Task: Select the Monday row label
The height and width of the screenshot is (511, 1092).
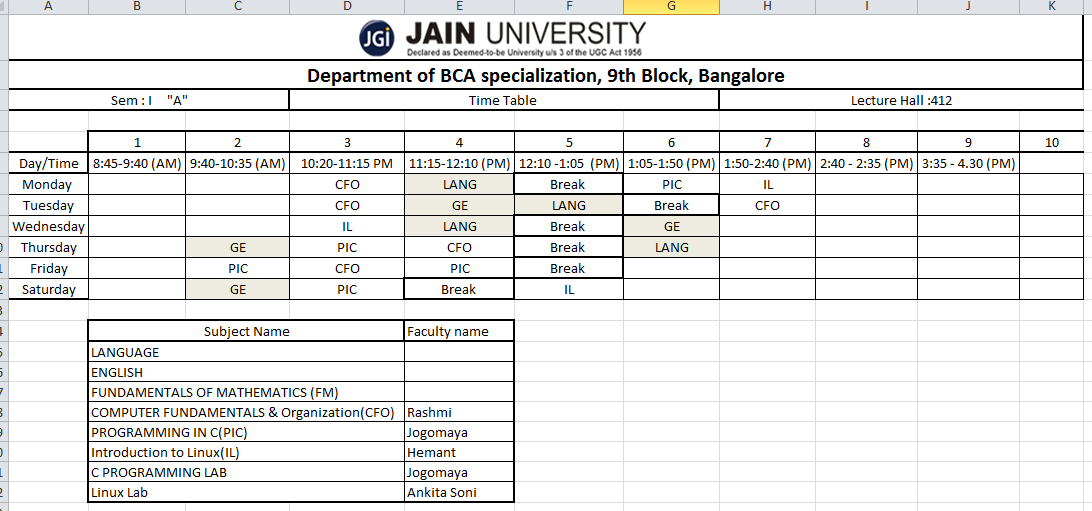Action: tap(48, 184)
